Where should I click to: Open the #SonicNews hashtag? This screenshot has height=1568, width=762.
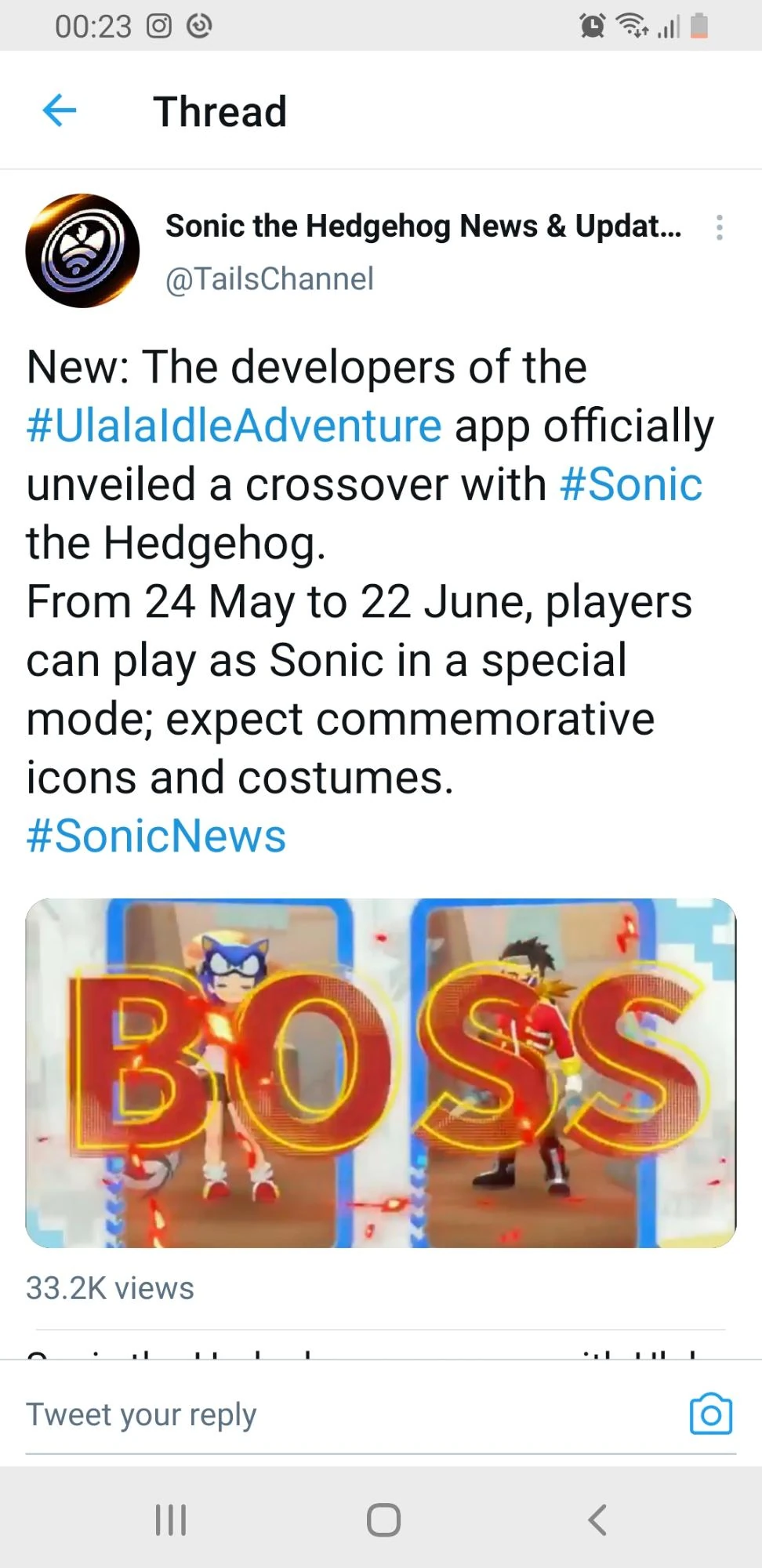point(154,836)
